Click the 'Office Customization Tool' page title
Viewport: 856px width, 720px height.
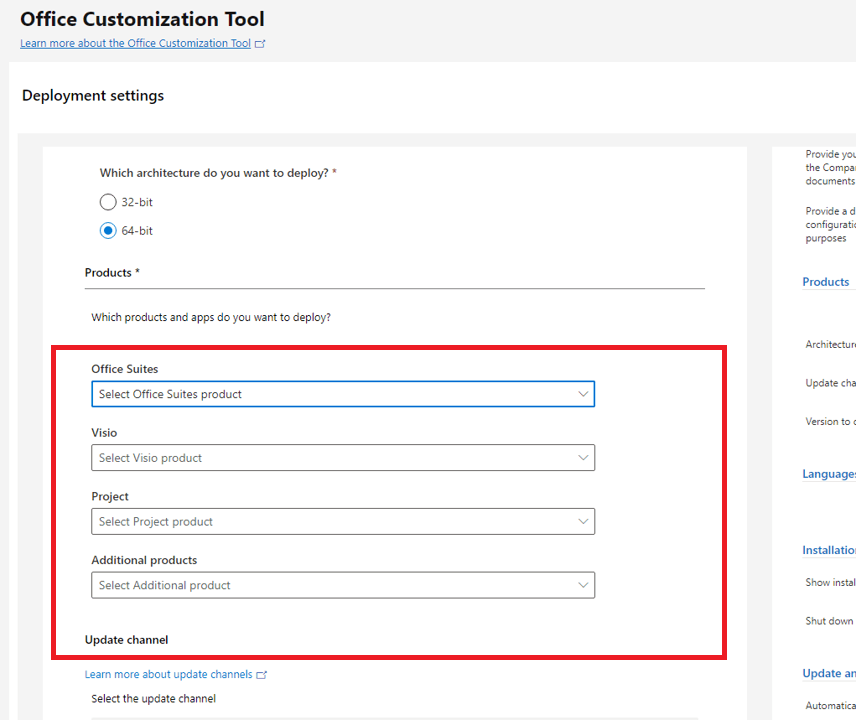pos(142,19)
